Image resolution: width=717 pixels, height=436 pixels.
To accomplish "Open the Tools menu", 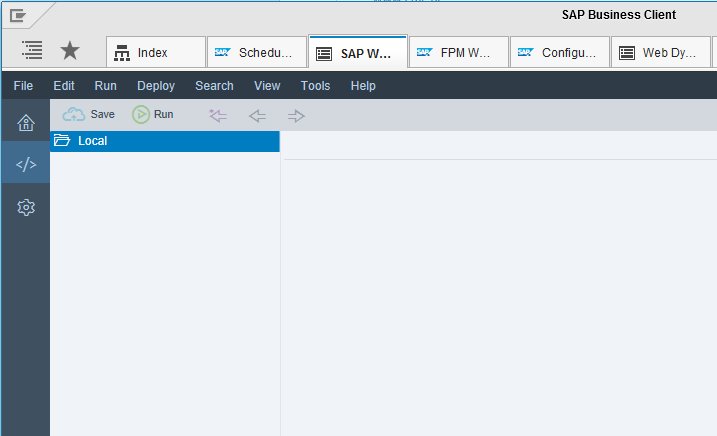I will pos(315,86).
